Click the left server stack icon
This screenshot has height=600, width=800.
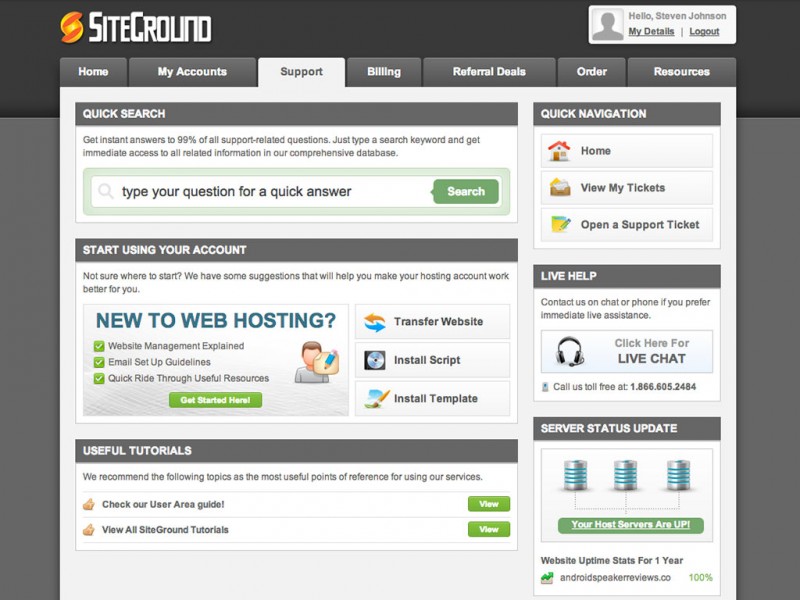click(575, 475)
